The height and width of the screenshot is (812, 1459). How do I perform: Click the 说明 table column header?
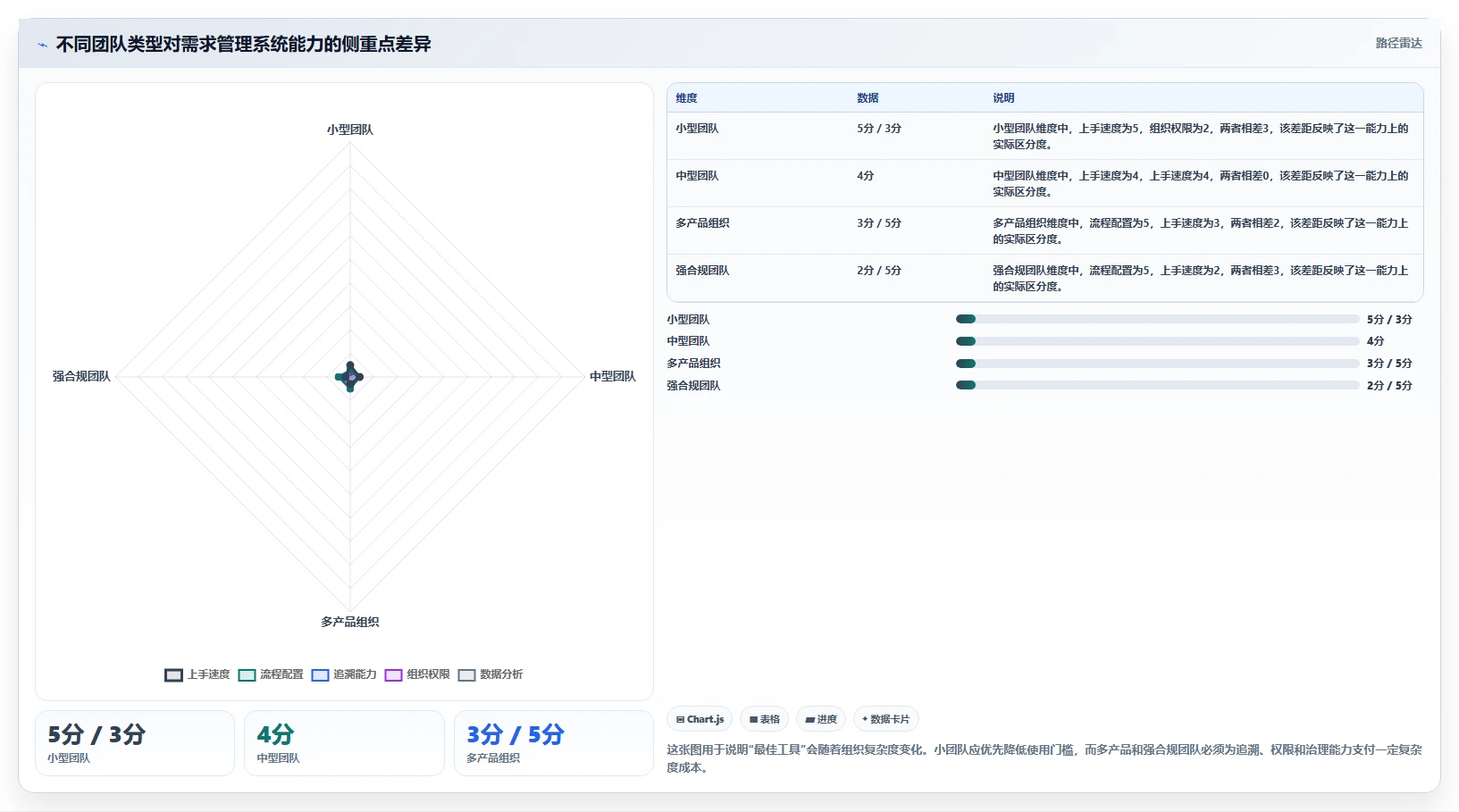1003,98
